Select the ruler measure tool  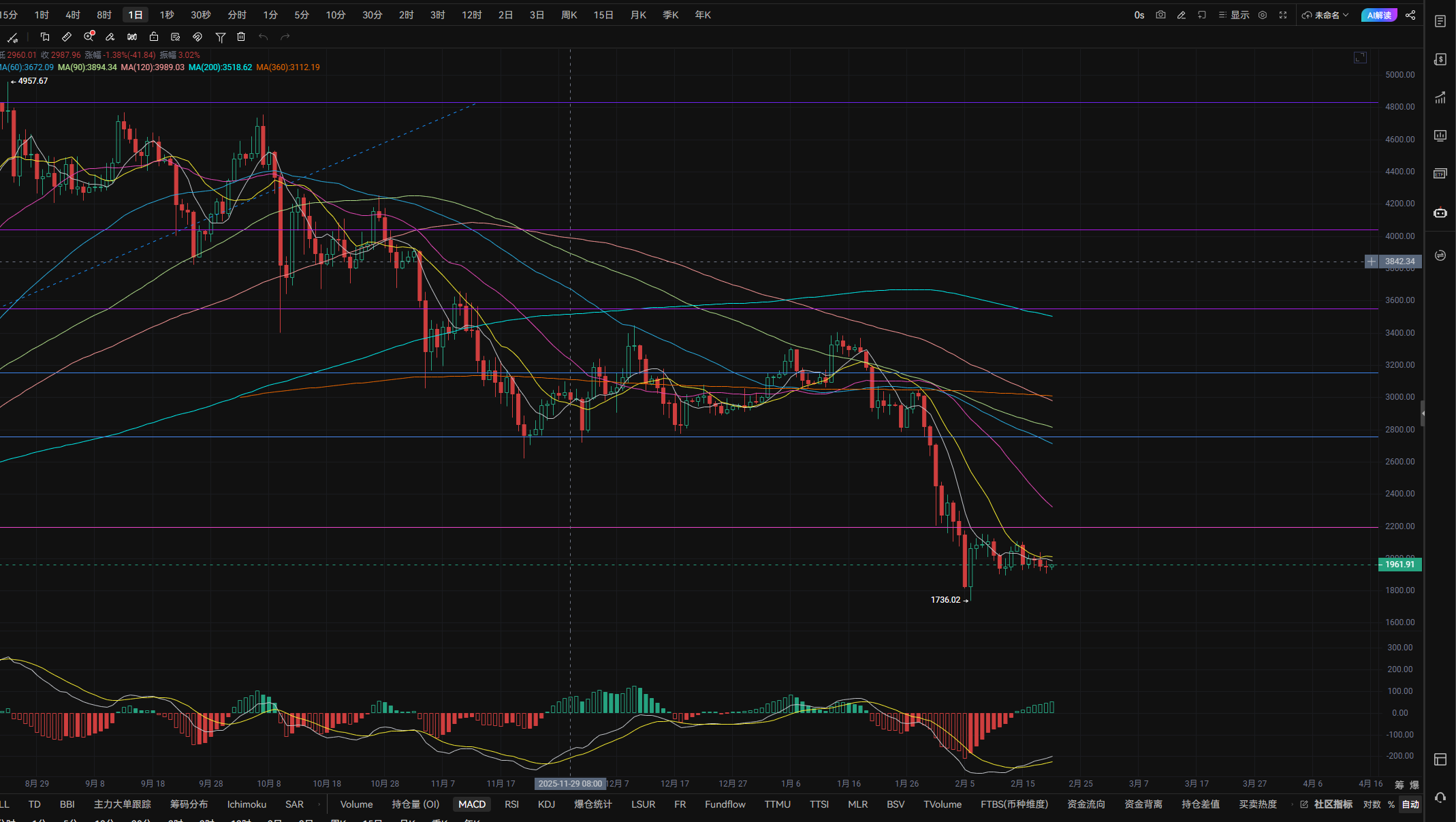(x=67, y=37)
